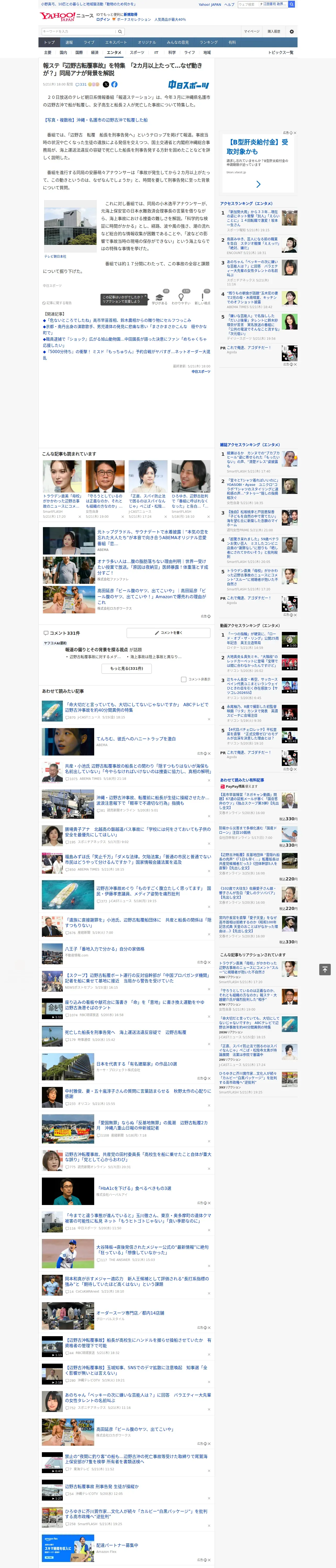Click the 記事に関する報告 link
This screenshot has height=1568, width=336.
point(58,303)
